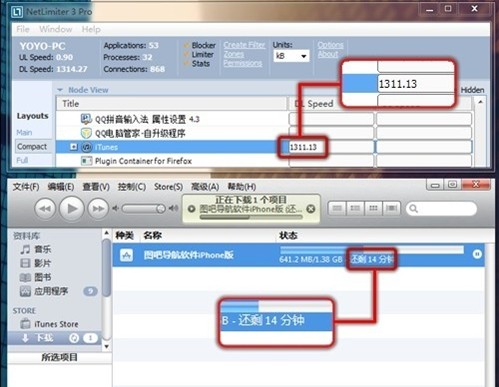Viewport: 499px width, 387px height.
Task: Click sidebar scrollbar down arrow in iTunes
Action: click(106, 347)
